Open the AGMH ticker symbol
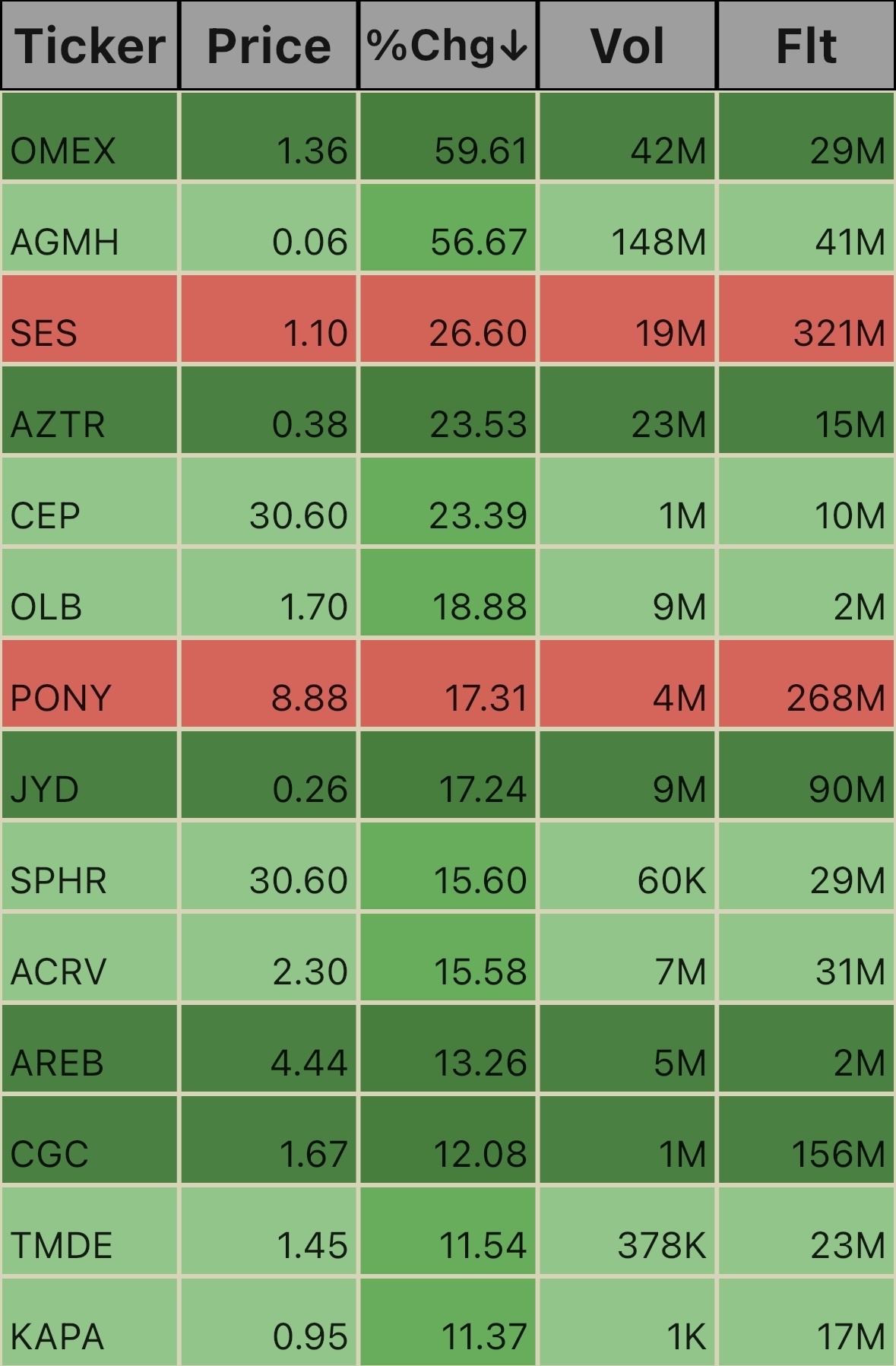 point(65,242)
